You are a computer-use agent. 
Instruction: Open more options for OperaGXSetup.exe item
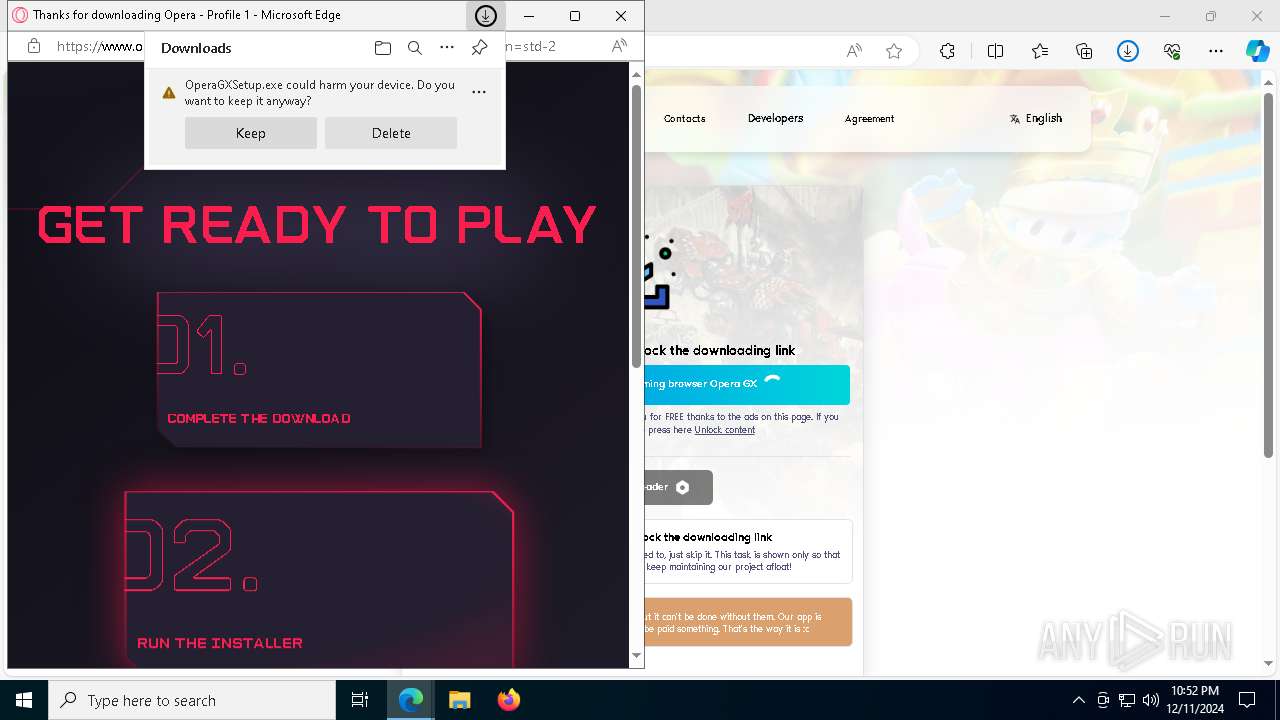[x=479, y=92]
